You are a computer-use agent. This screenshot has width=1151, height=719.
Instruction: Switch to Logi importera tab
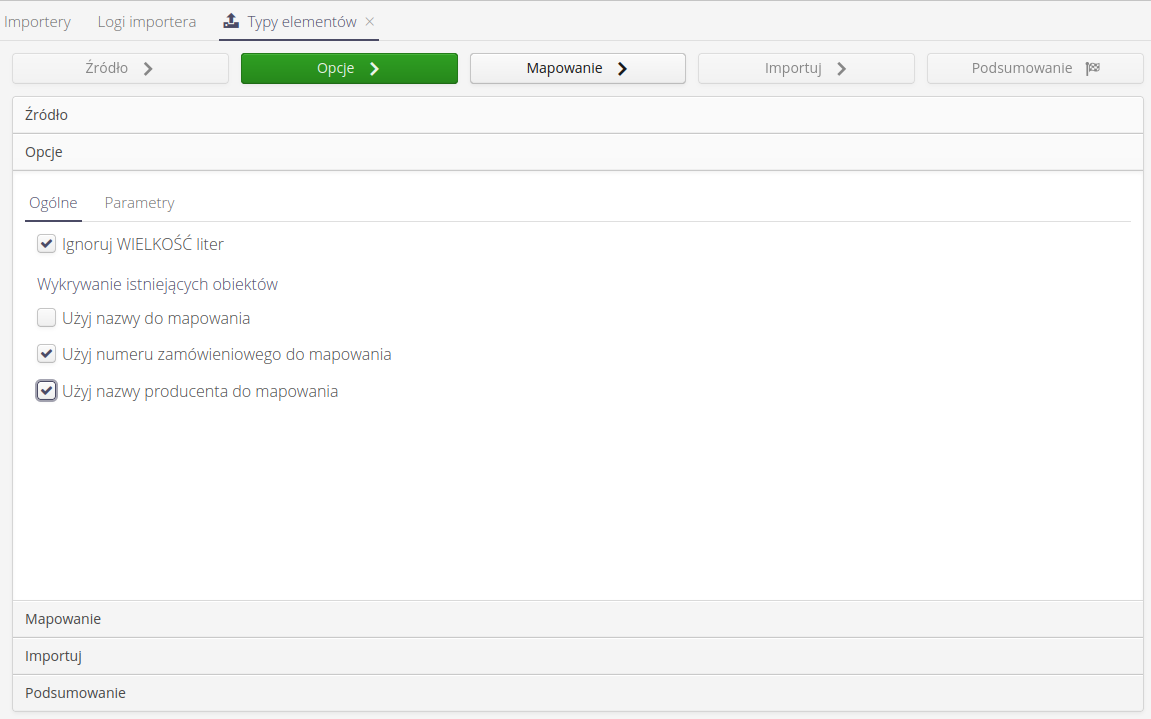147,21
